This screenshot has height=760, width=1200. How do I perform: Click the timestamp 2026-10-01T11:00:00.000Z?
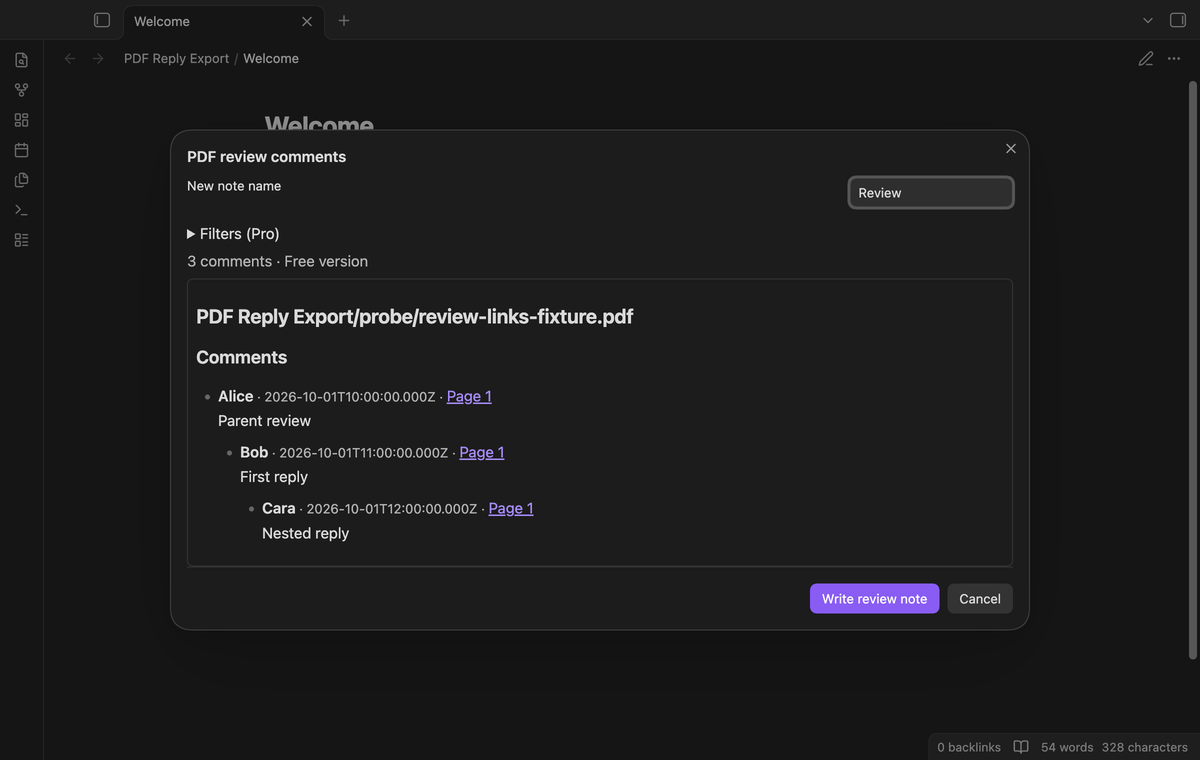tap(364, 453)
